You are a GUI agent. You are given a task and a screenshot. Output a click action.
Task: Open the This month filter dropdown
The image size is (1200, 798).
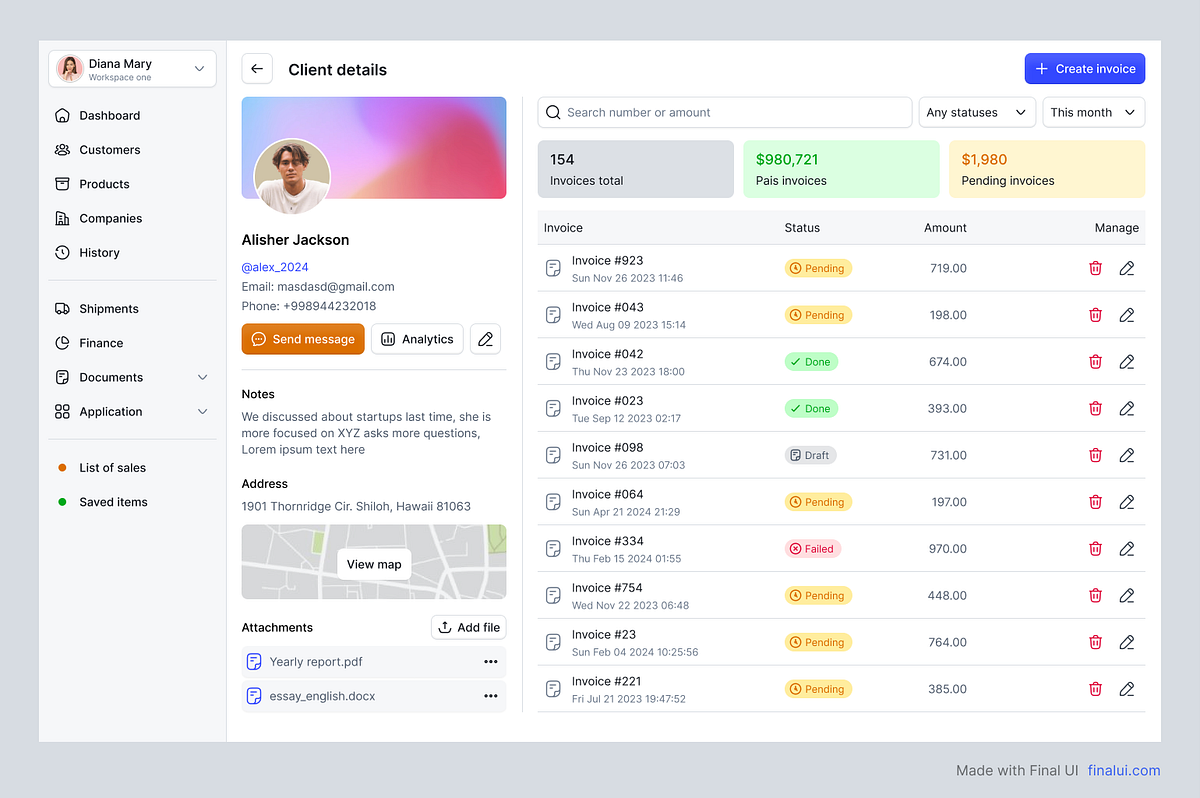click(1093, 112)
